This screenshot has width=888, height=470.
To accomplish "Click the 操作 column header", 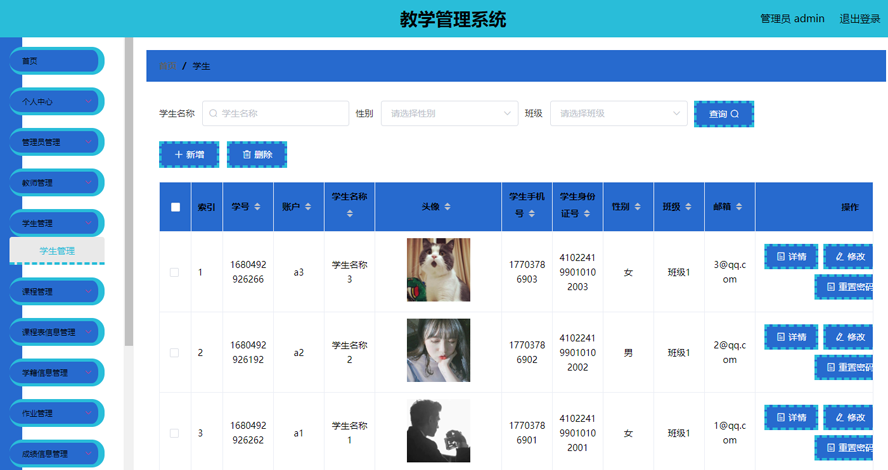I will click(x=849, y=207).
